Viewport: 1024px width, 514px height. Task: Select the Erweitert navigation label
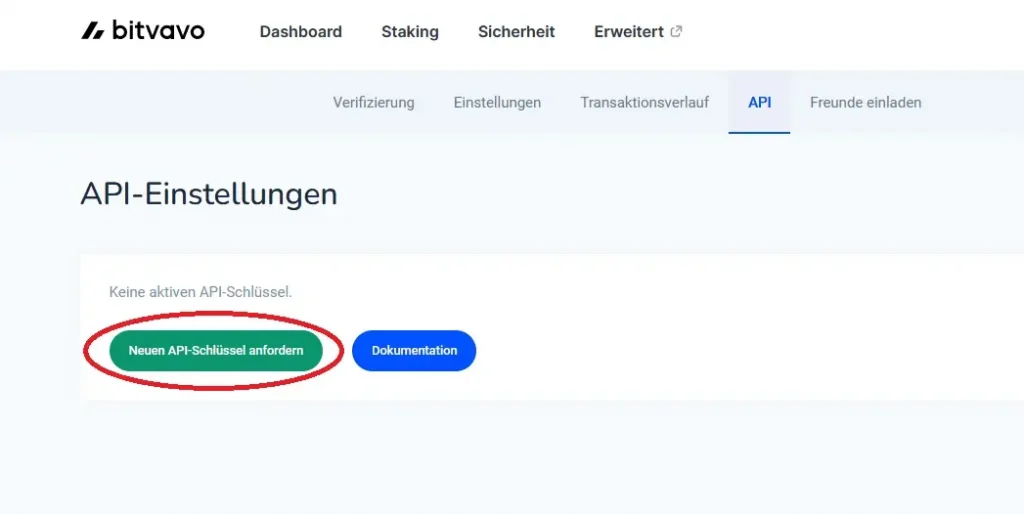point(628,31)
